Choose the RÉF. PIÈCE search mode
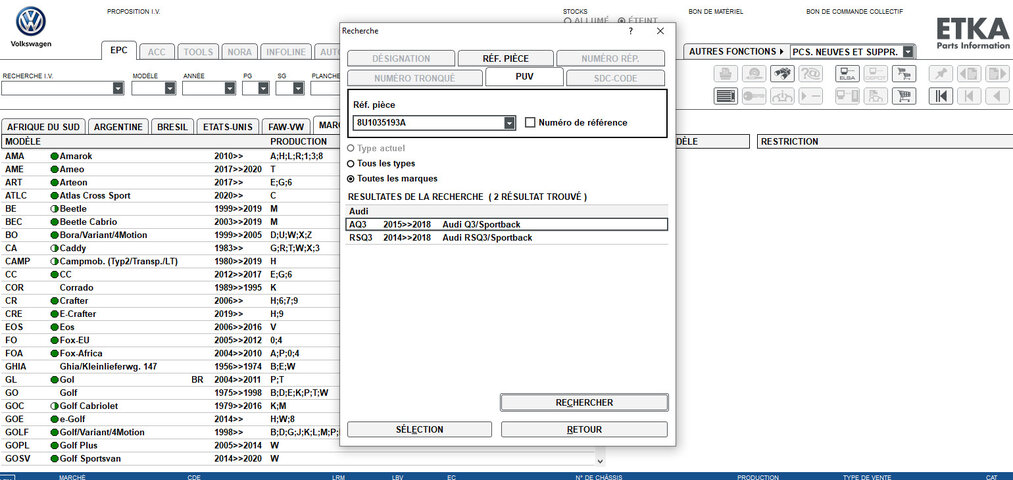This screenshot has width=1013, height=480. click(x=506, y=58)
